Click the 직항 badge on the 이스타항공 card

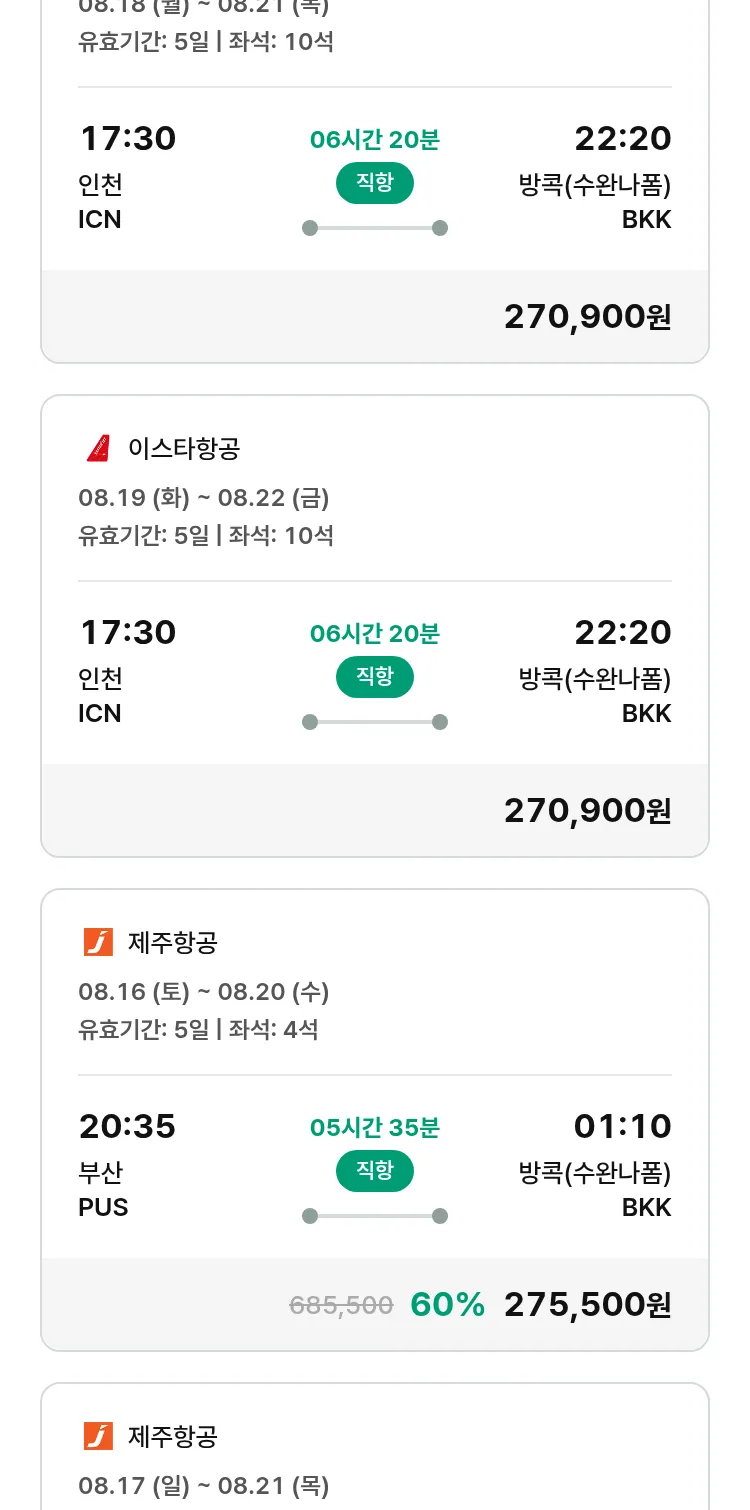pyautogui.click(x=374, y=677)
